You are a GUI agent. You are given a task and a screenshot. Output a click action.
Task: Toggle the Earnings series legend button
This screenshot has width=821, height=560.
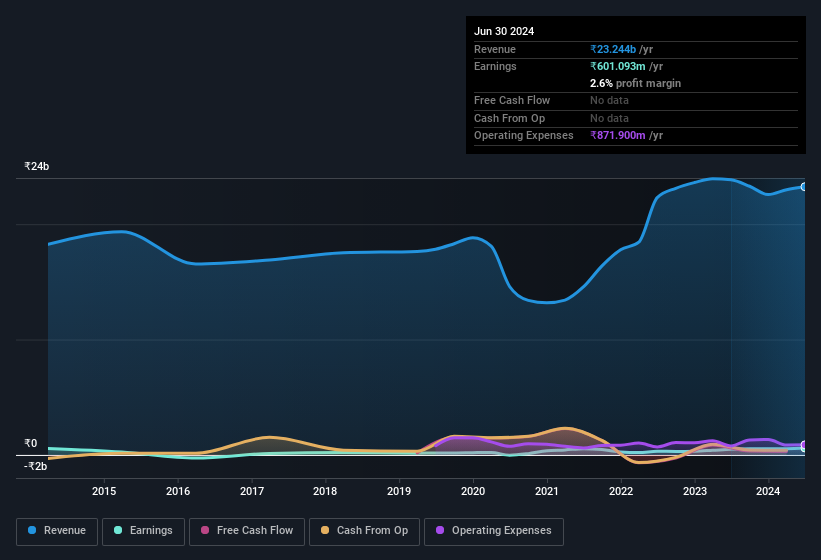click(x=143, y=531)
